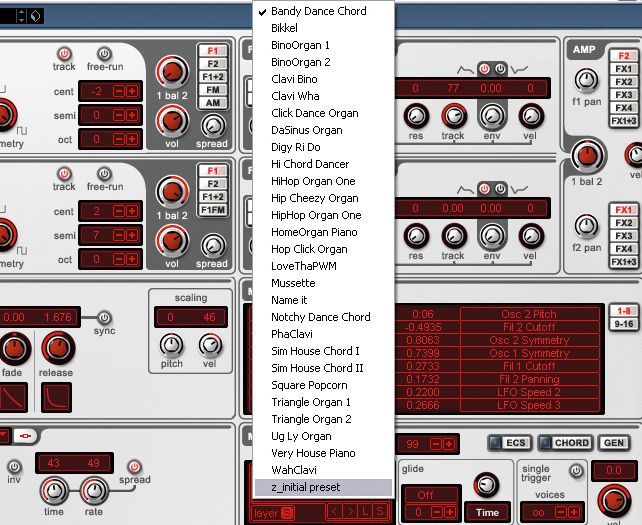Toggle oscillator 2 free-run power button
642x525 pixels.
pyautogui.click(x=104, y=174)
